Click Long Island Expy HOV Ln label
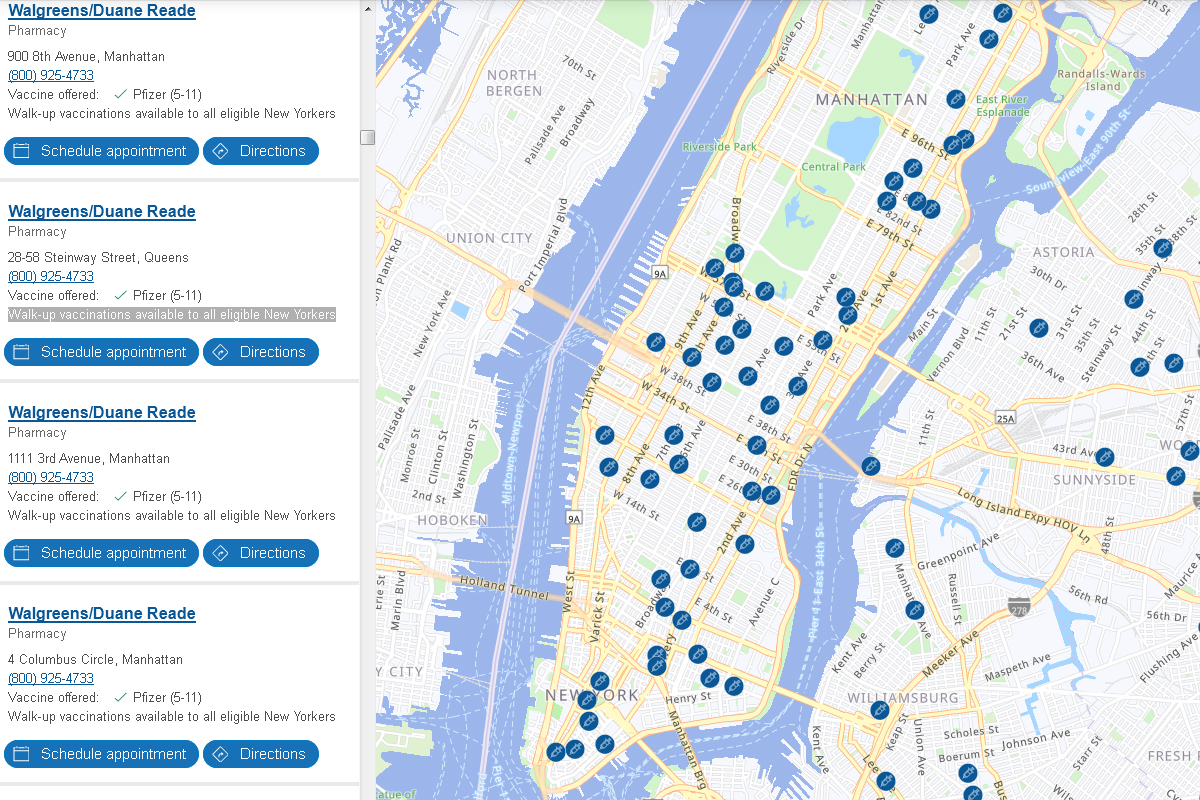The width and height of the screenshot is (1200, 800). coord(1024,513)
